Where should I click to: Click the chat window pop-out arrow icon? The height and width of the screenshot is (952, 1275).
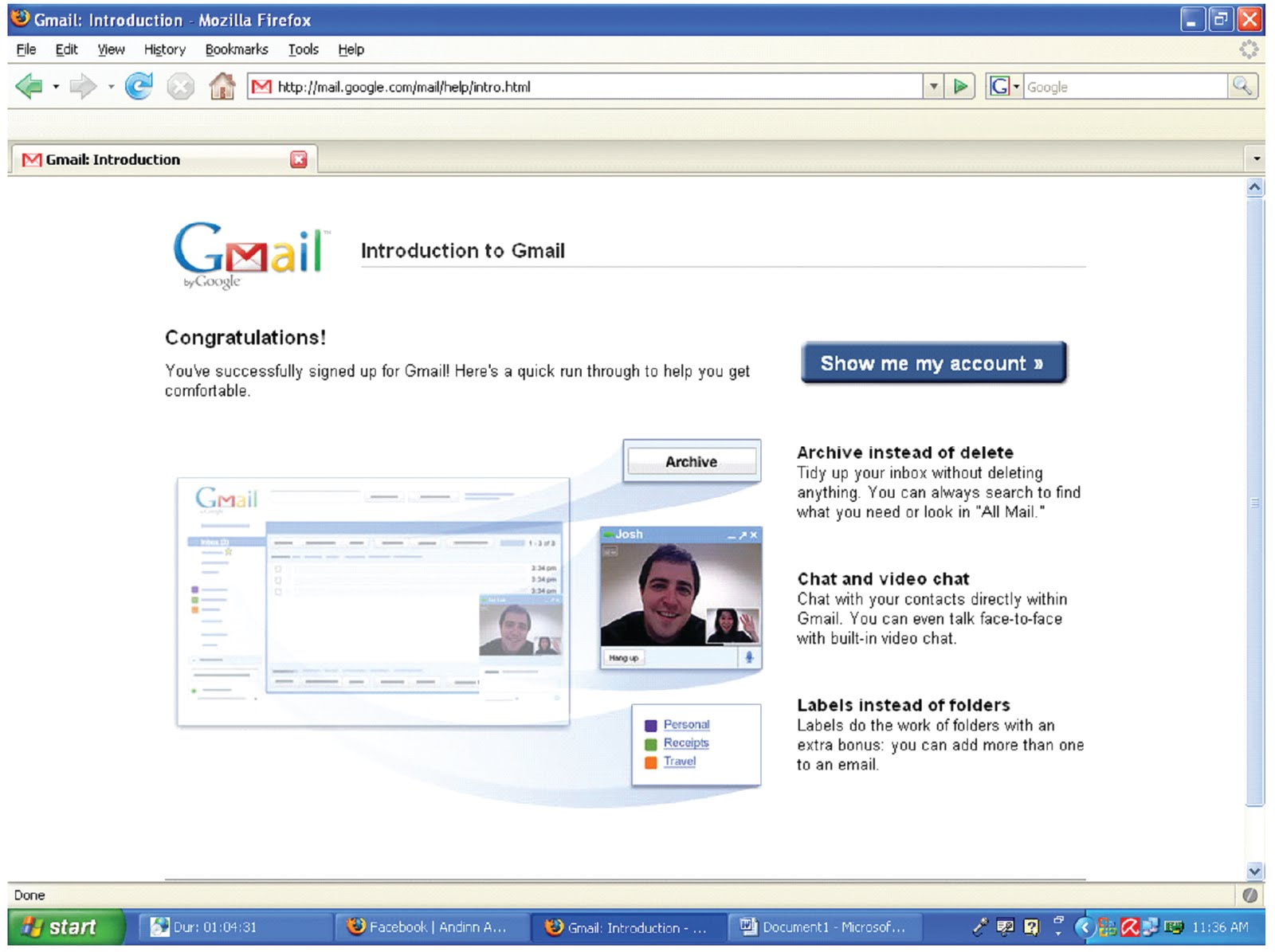tap(742, 535)
